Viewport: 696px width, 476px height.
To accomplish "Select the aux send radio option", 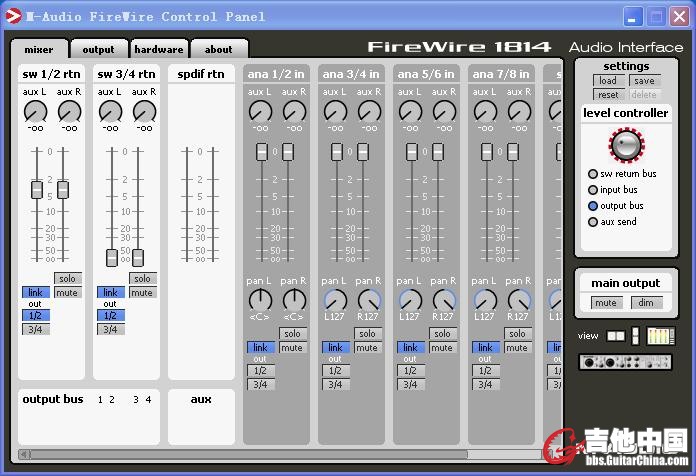I will coord(593,222).
